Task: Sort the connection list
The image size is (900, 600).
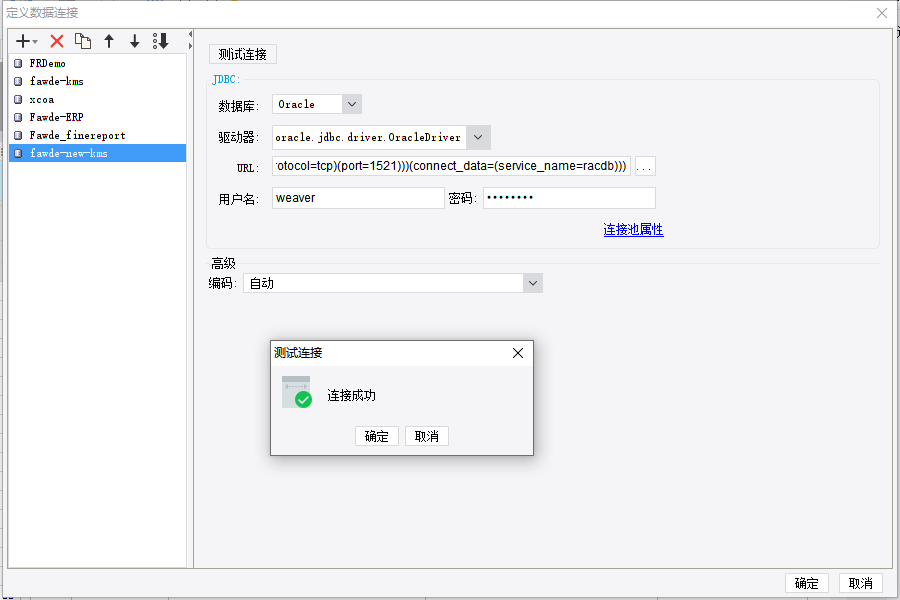Action: click(161, 41)
